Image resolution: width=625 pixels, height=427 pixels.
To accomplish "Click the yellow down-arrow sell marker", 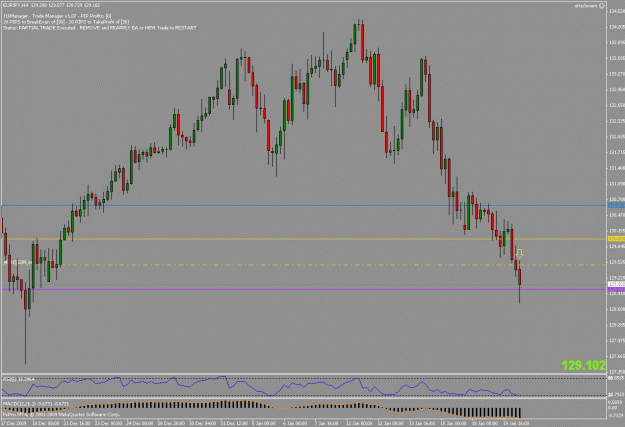I will pos(519,253).
